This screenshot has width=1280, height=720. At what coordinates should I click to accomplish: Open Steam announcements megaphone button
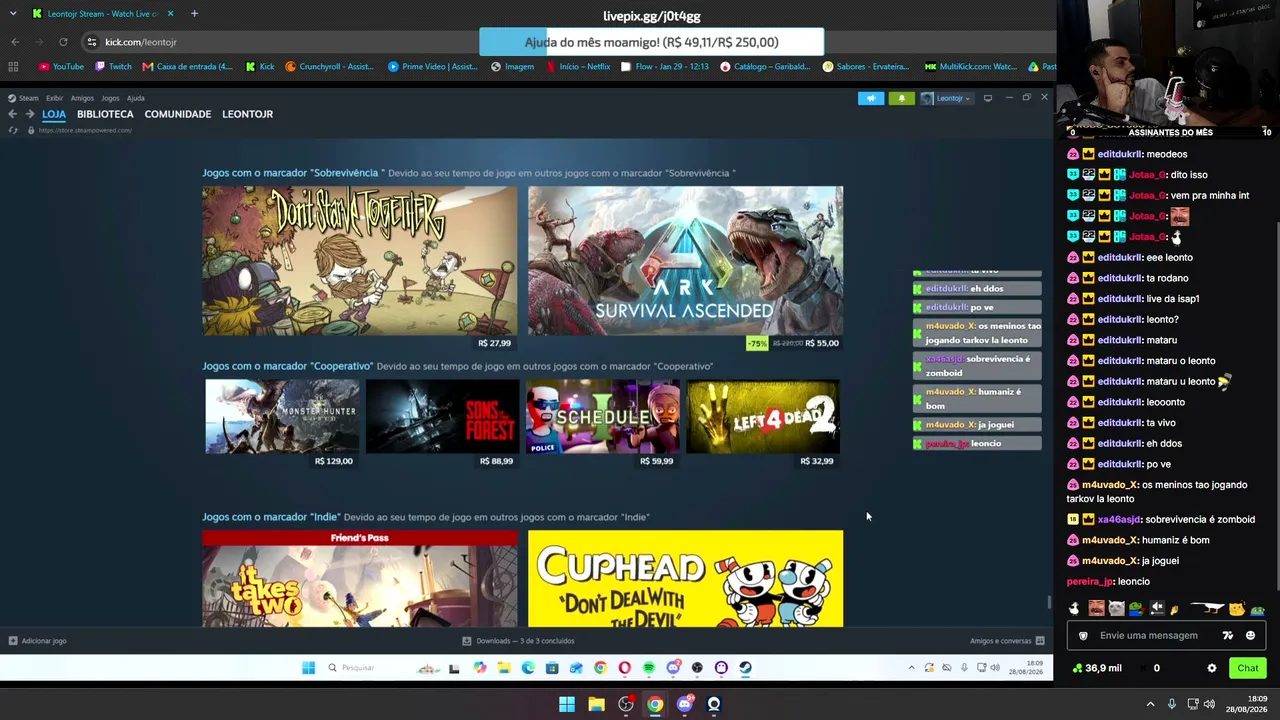[871, 98]
